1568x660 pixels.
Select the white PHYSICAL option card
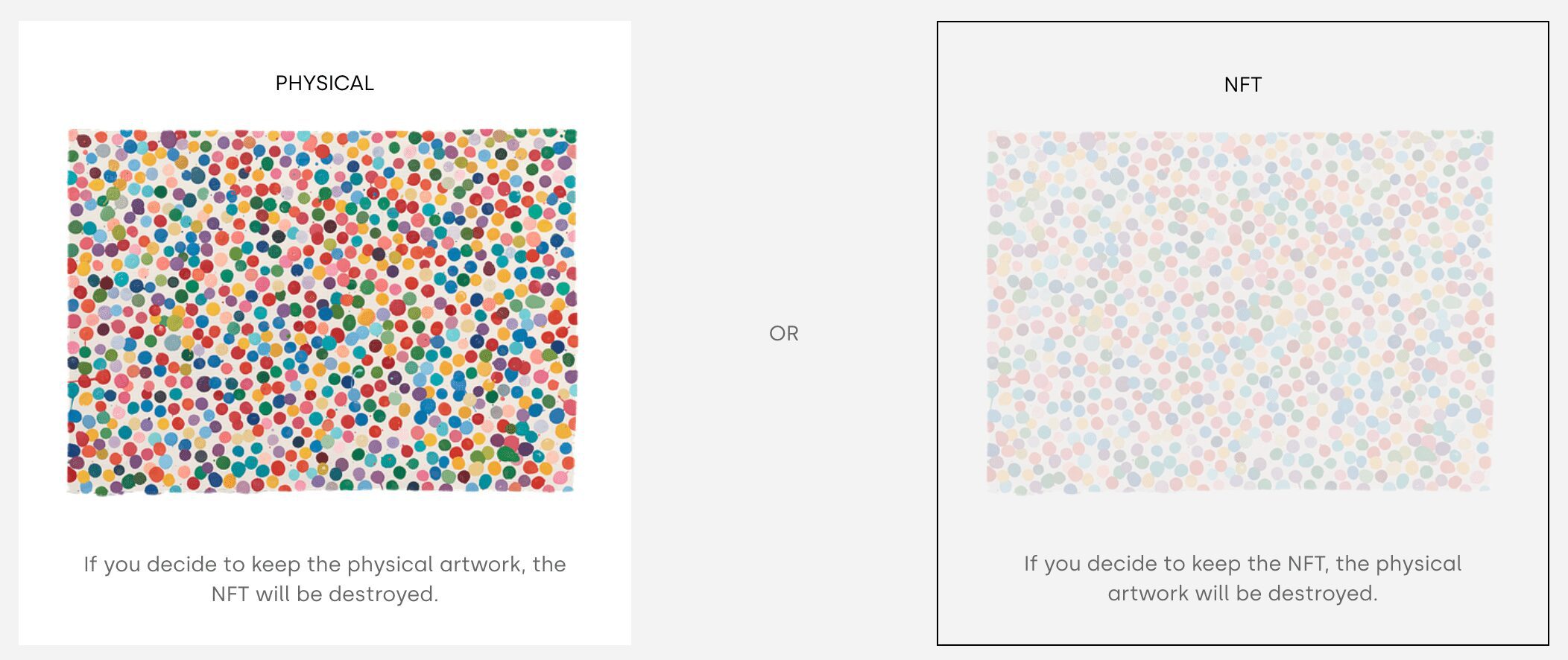coord(325,333)
